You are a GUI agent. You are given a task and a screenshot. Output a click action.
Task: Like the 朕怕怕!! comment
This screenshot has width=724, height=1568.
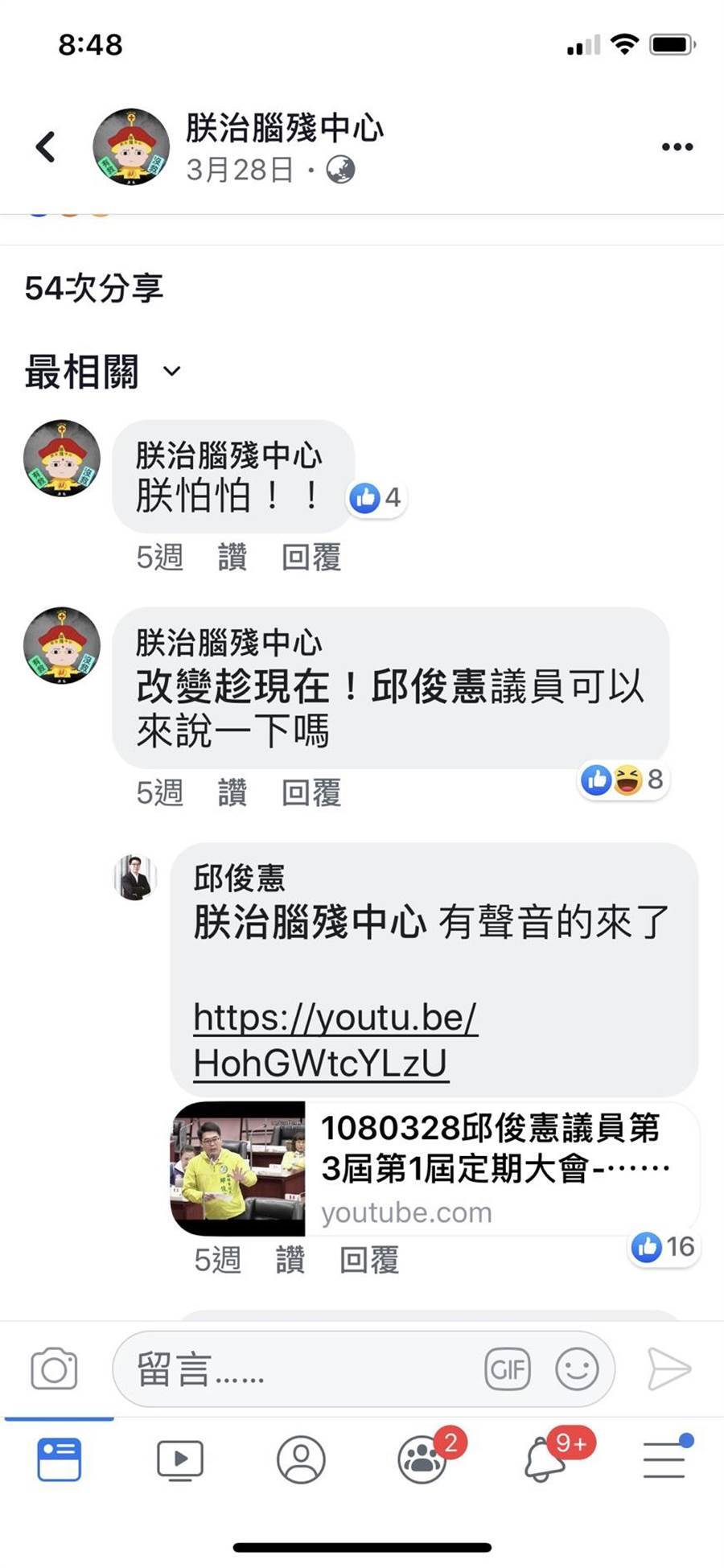tap(232, 557)
